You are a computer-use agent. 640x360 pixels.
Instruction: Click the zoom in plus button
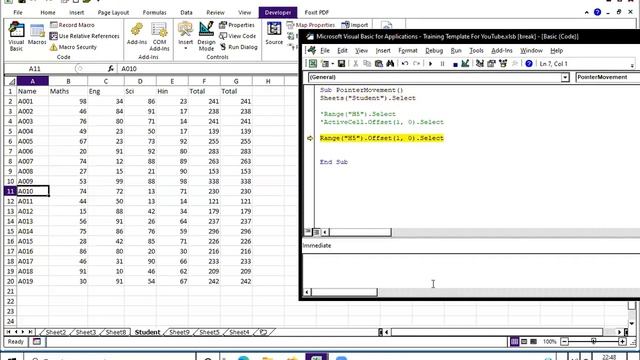click(x=622, y=342)
